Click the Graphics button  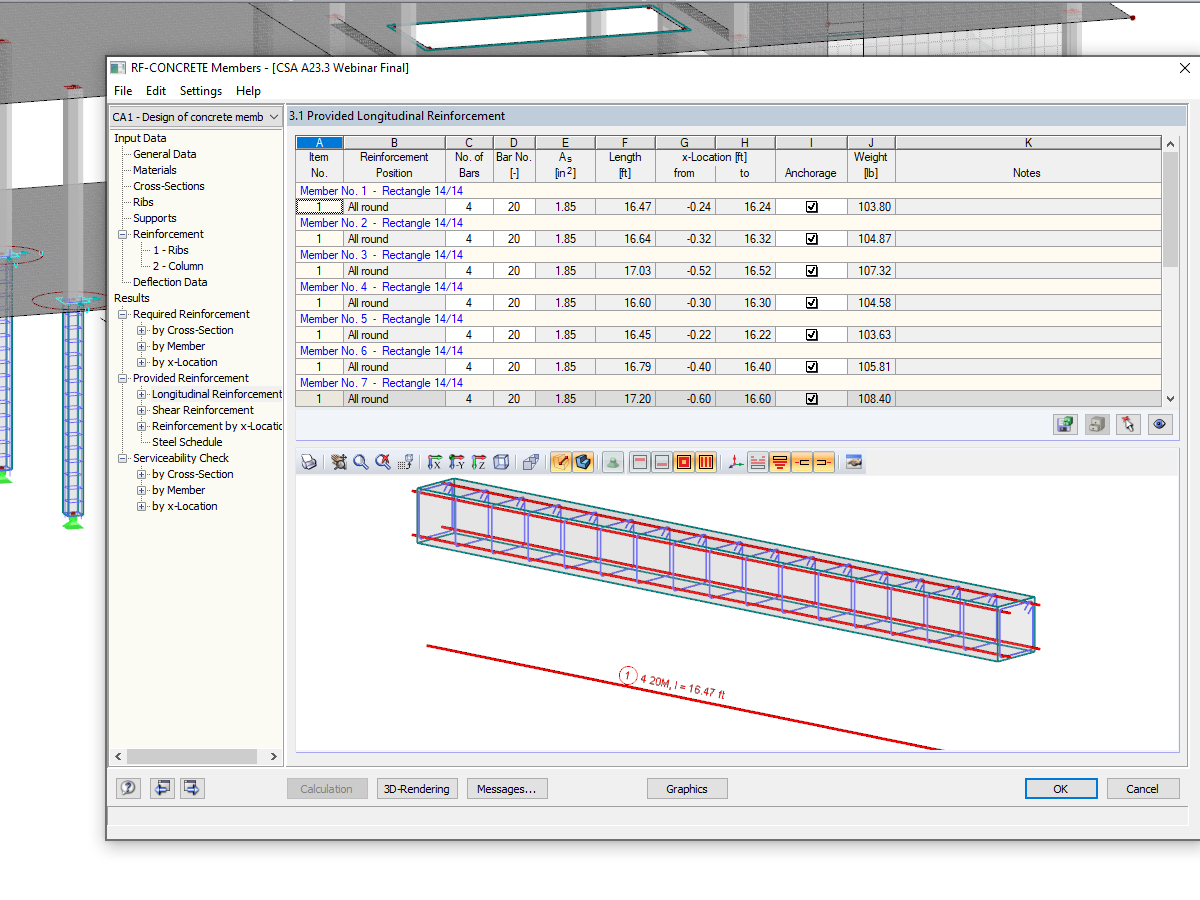[x=687, y=789]
